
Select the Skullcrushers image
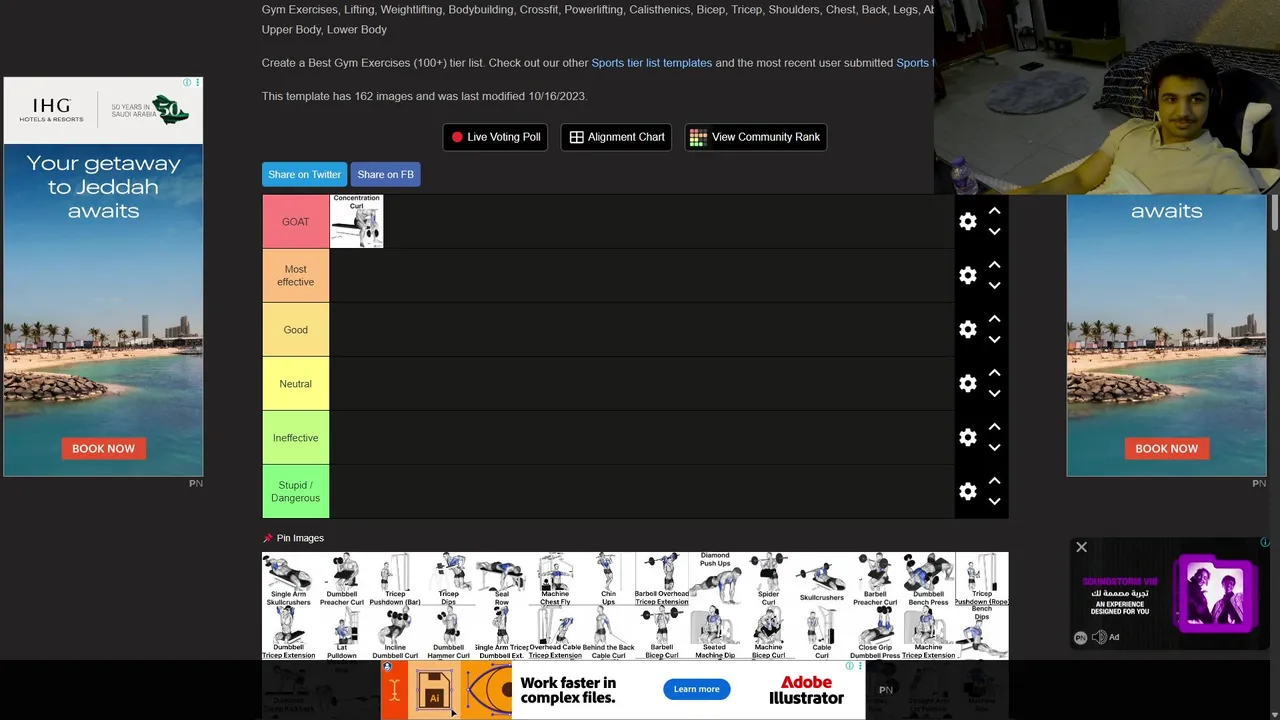[822, 579]
